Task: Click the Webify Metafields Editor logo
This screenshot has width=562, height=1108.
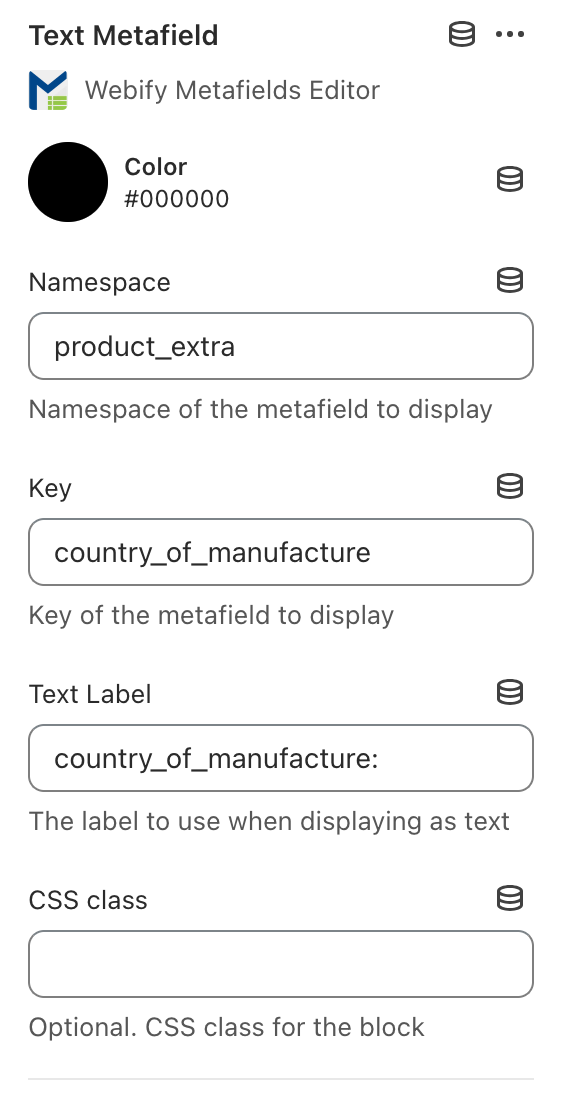Action: pos(48,90)
